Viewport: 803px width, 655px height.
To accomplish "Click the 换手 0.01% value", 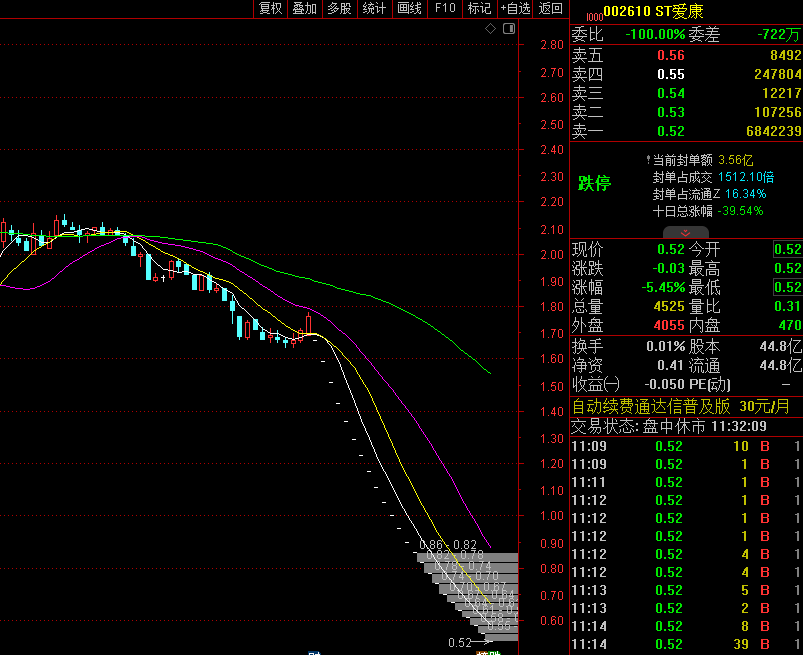I will click(x=665, y=347).
